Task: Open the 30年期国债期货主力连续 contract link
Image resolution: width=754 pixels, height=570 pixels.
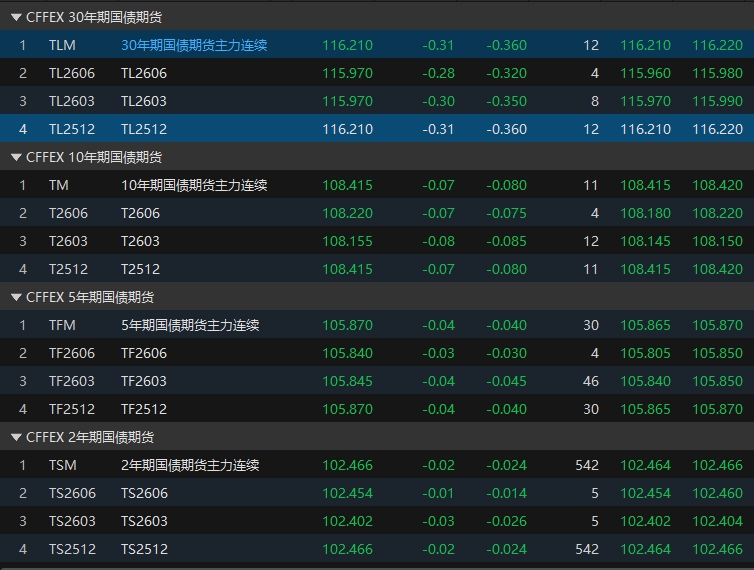Action: coord(194,45)
